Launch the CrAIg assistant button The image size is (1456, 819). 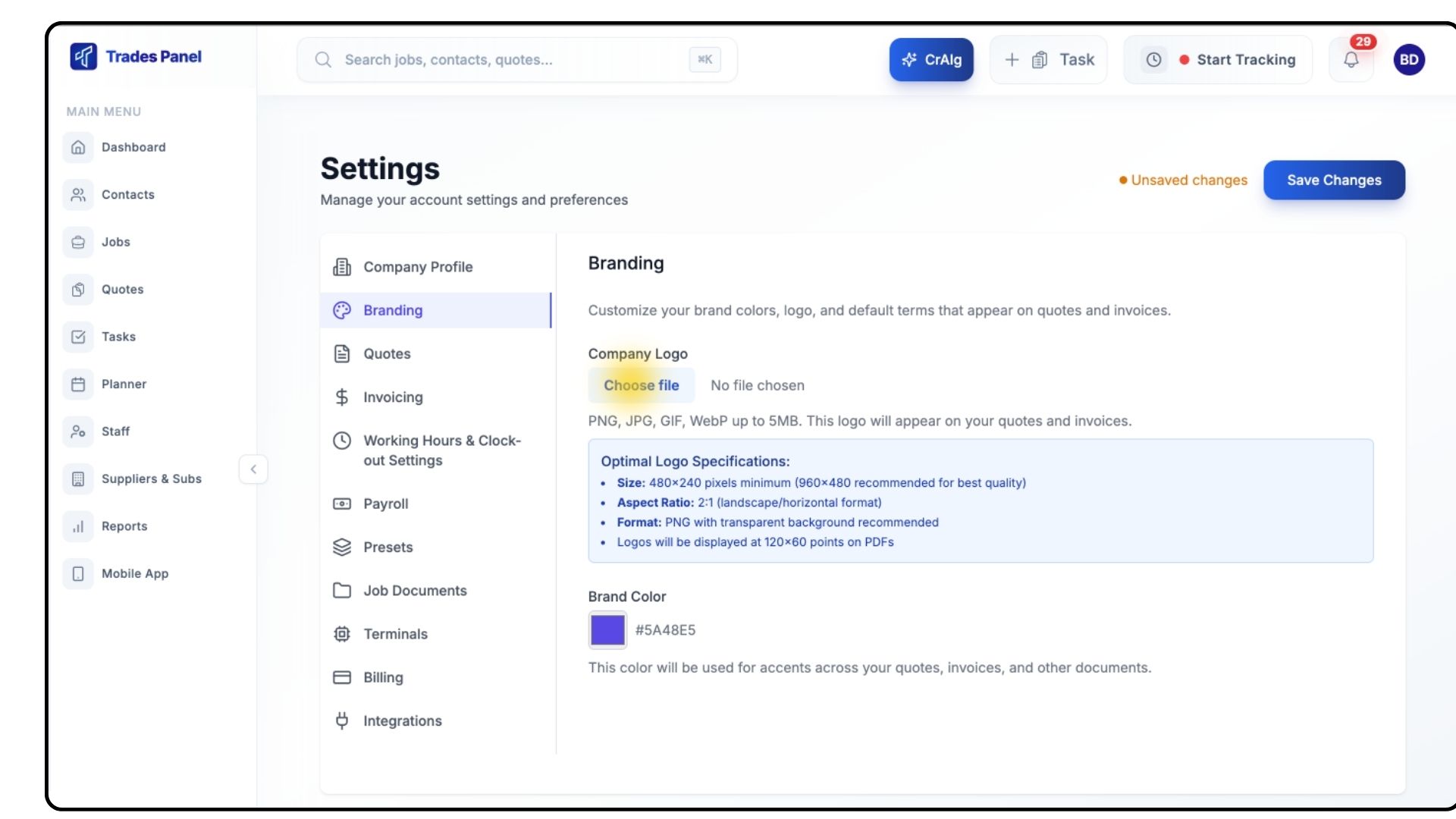coord(931,60)
